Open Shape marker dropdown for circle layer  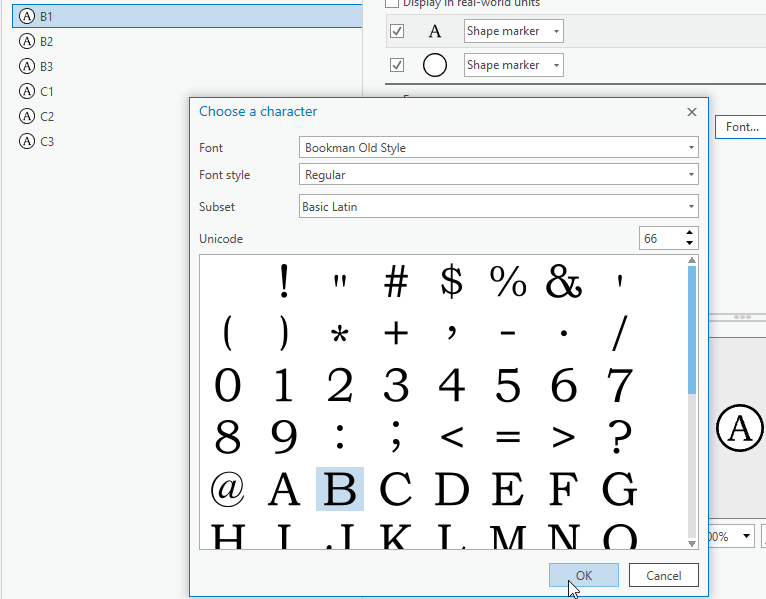tap(513, 65)
